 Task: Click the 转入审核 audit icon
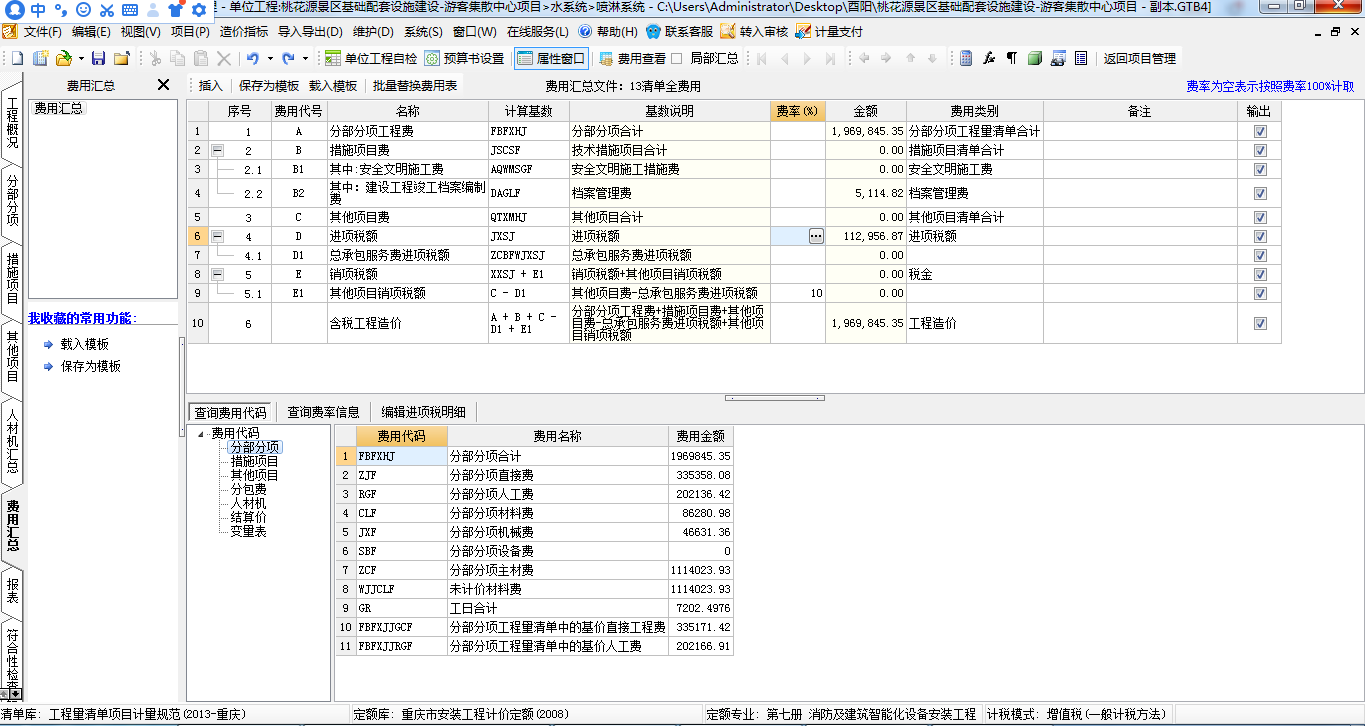click(728, 32)
